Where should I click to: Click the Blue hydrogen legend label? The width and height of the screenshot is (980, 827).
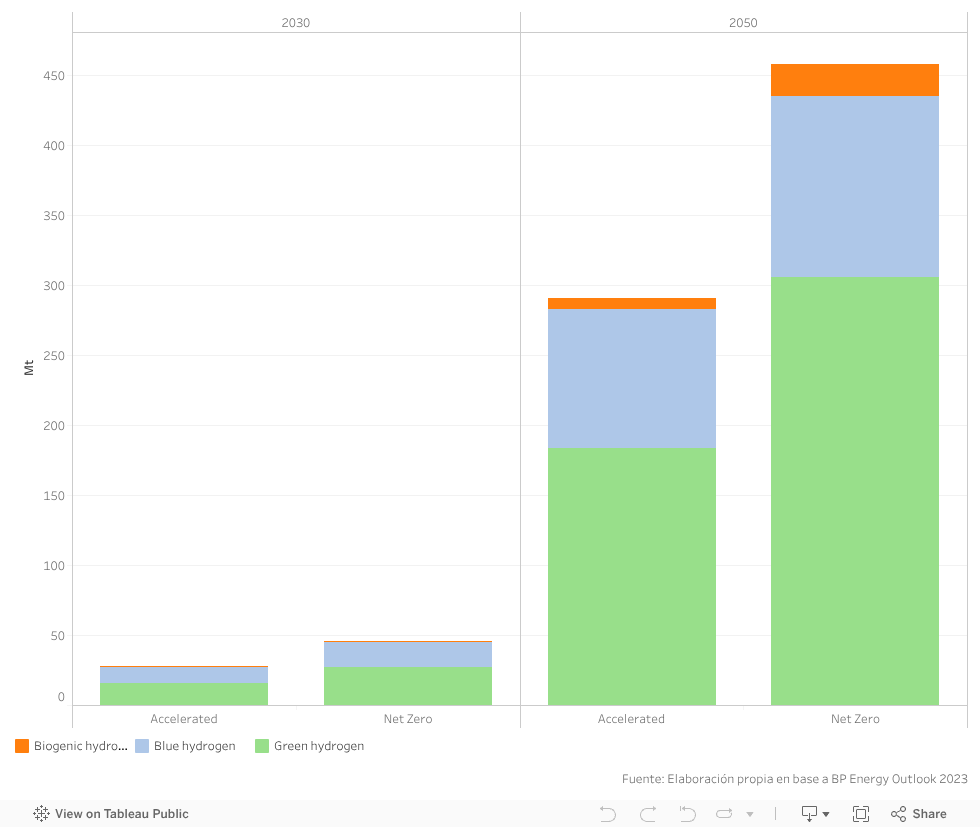(194, 746)
